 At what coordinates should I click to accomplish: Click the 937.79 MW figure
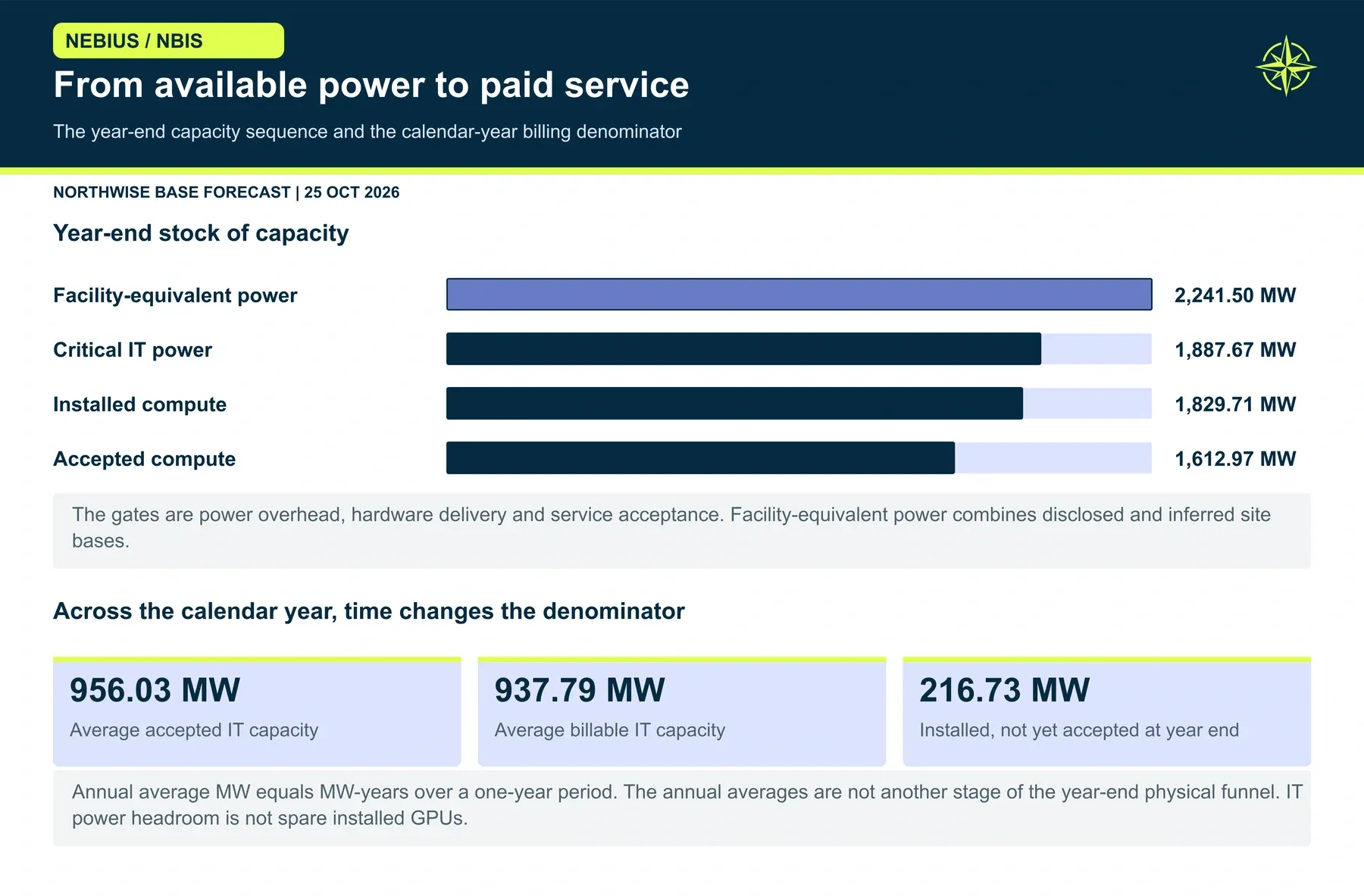(x=580, y=691)
